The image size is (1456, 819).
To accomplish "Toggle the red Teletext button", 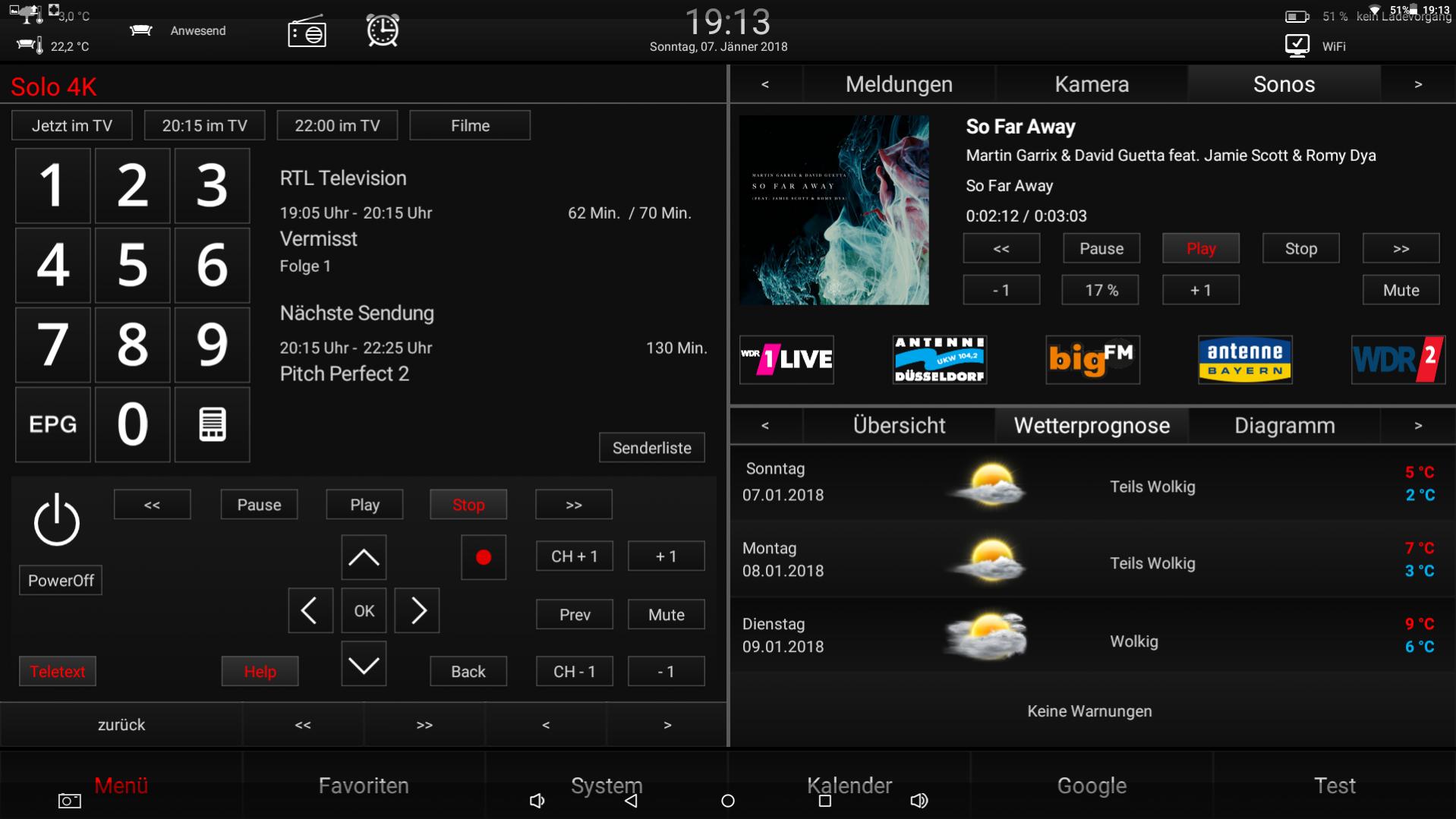I will 58,672.
